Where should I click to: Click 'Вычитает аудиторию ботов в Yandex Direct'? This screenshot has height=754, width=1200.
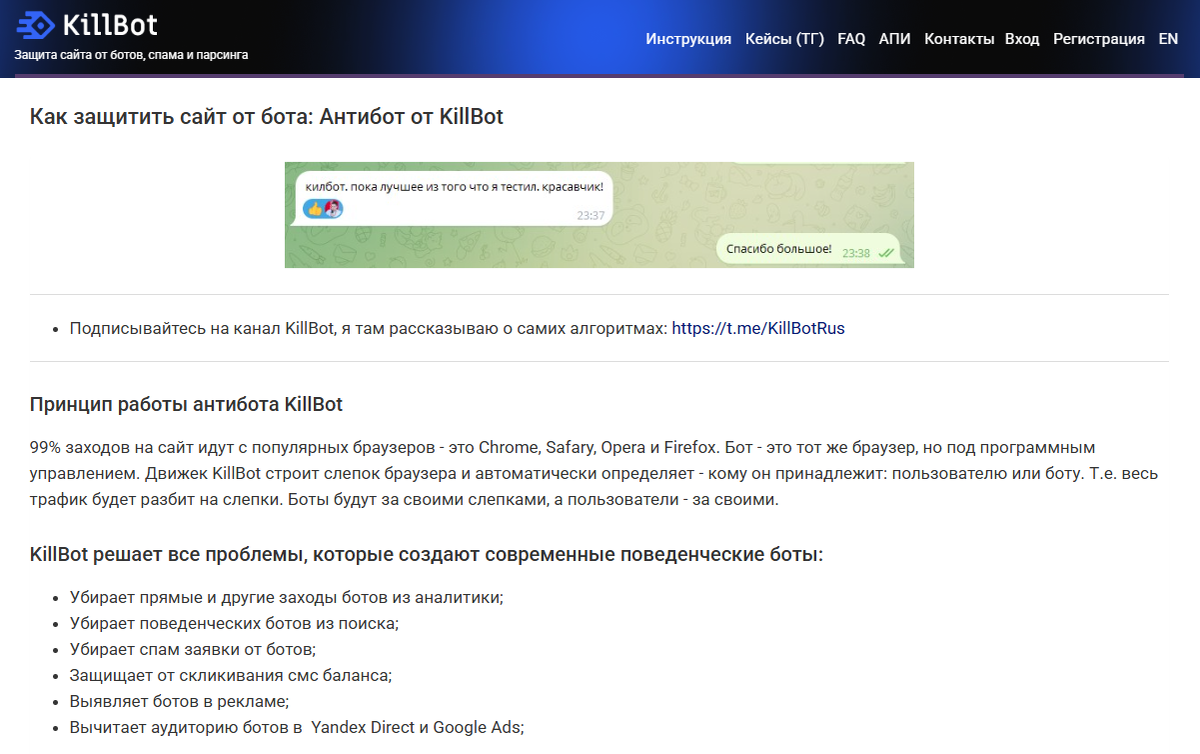coord(297,727)
